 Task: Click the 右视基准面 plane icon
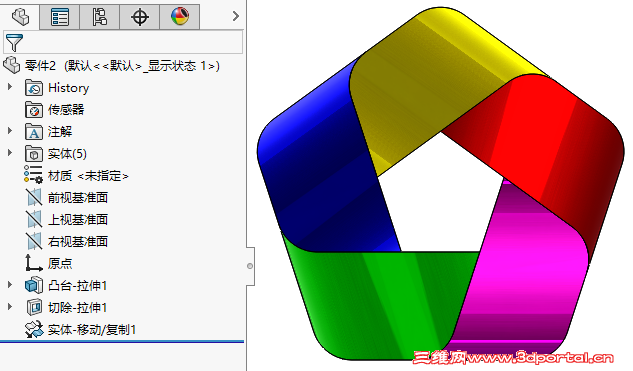pyautogui.click(x=34, y=241)
